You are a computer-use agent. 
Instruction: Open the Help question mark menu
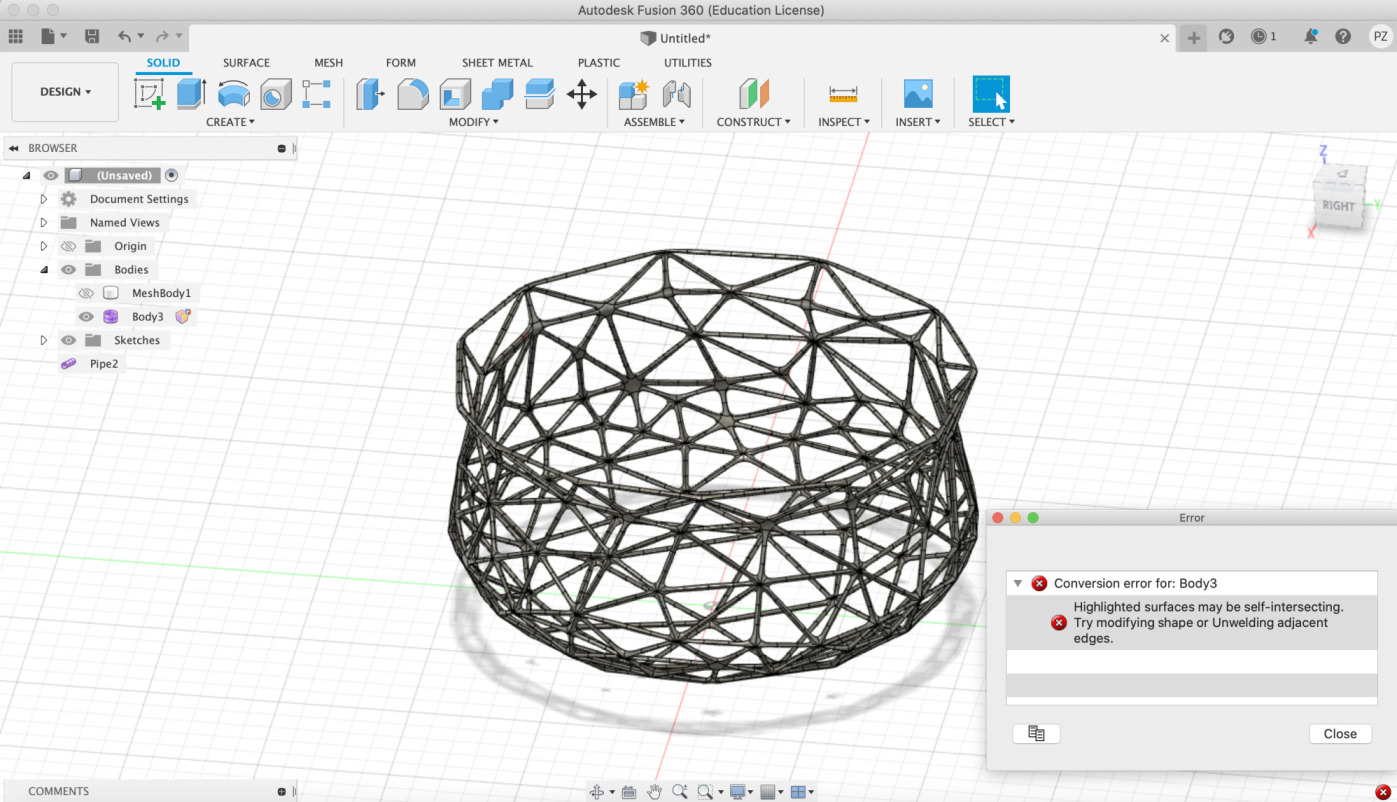(x=1343, y=37)
